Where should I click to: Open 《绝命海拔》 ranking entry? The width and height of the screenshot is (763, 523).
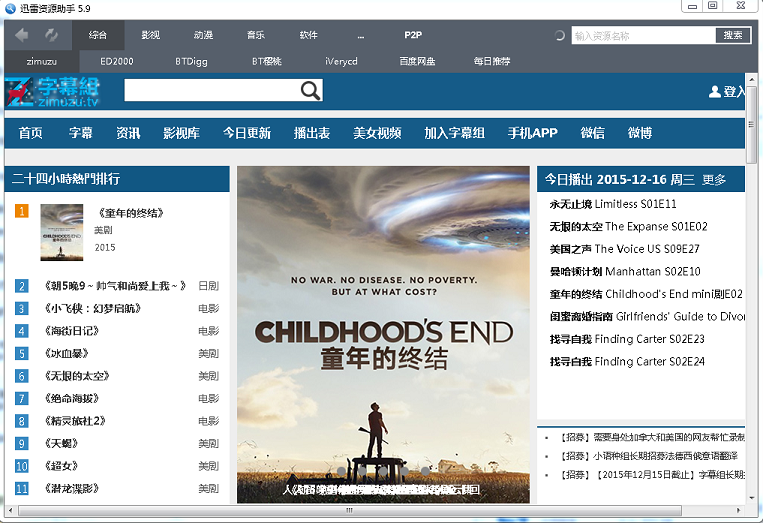click(72, 398)
